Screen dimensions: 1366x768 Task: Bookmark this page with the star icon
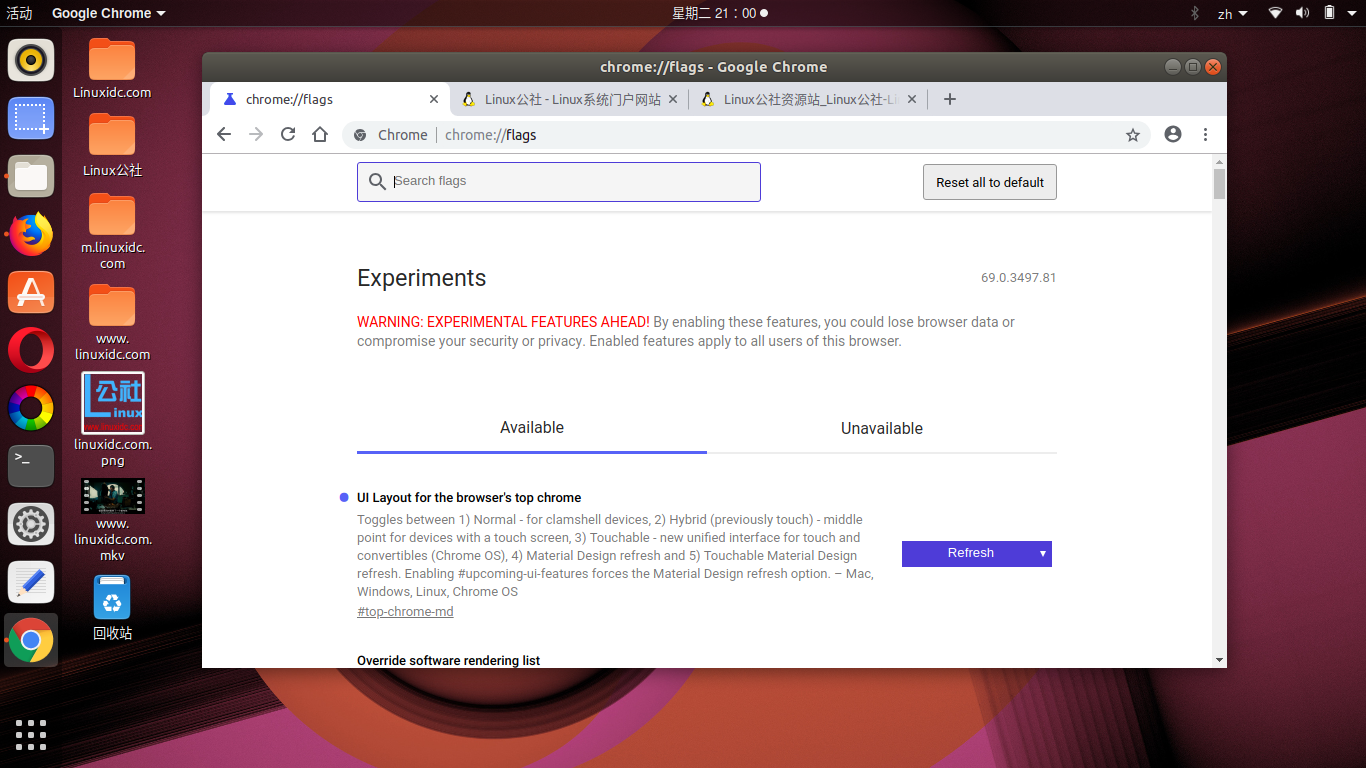pyautogui.click(x=1133, y=135)
